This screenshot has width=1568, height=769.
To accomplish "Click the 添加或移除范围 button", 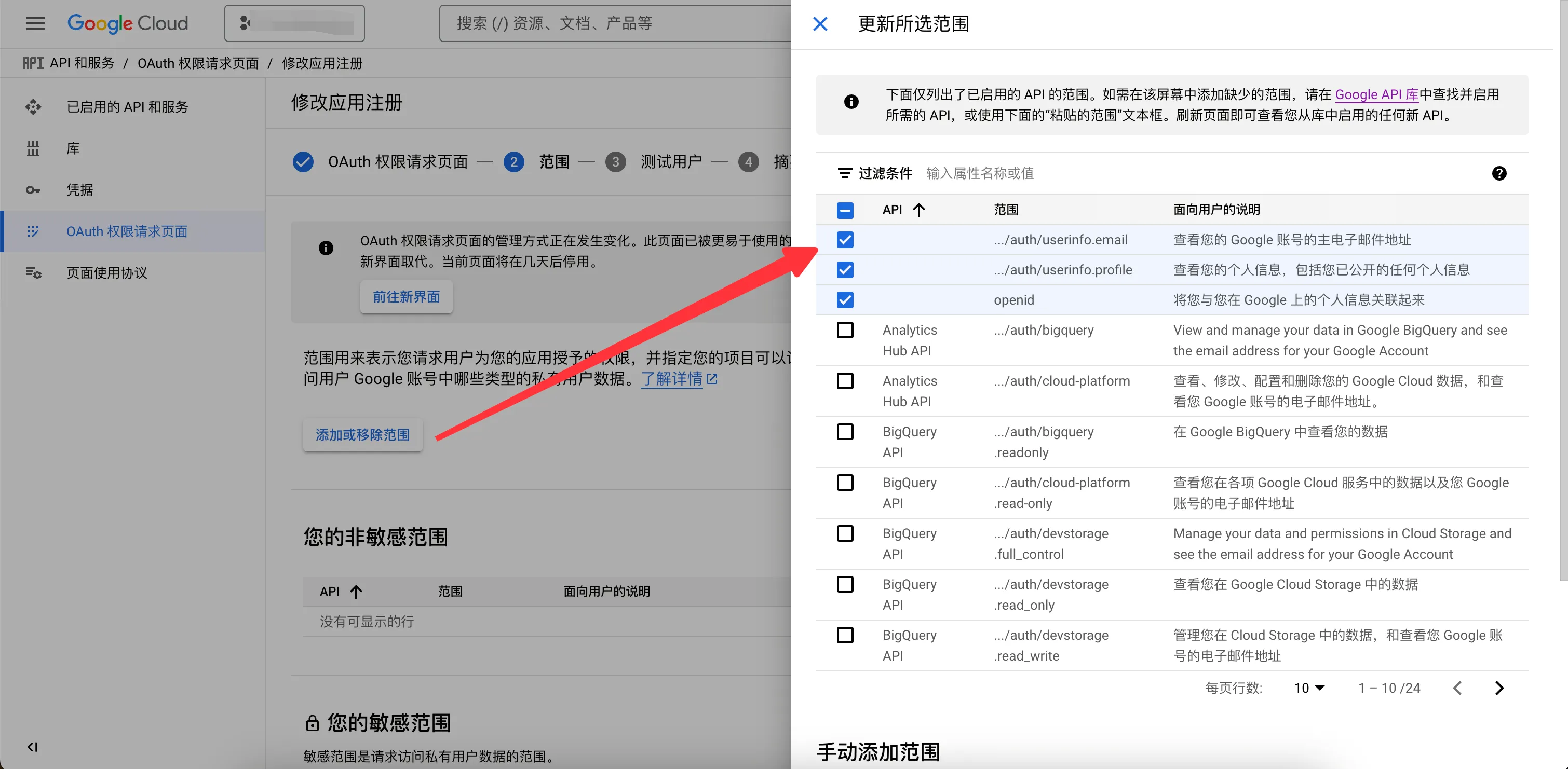I will pyautogui.click(x=363, y=435).
